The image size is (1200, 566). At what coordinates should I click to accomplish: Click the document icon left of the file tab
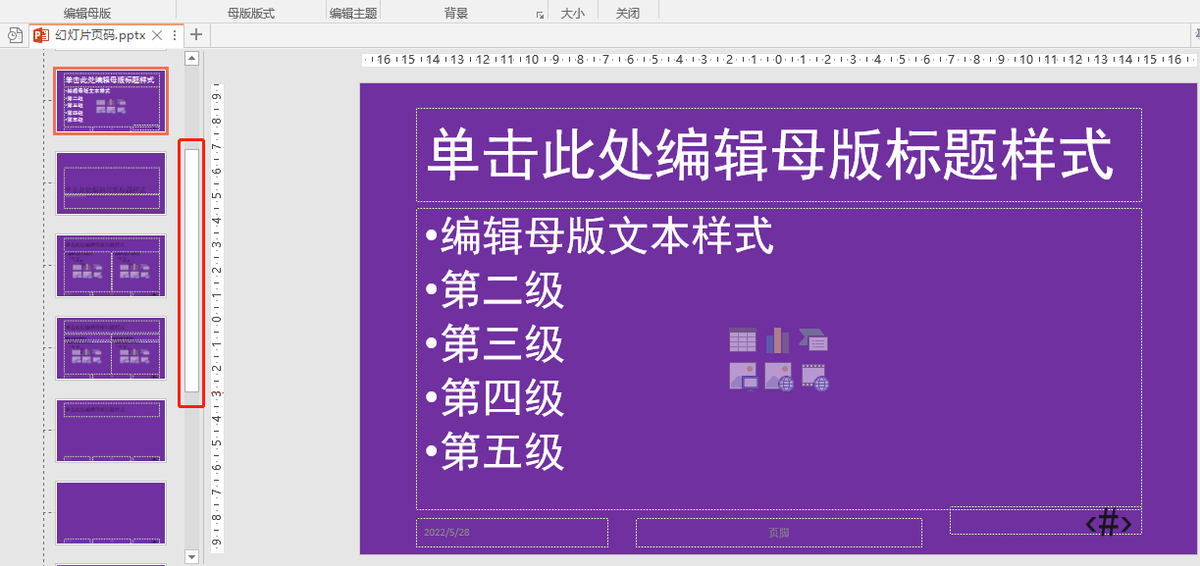tap(14, 35)
